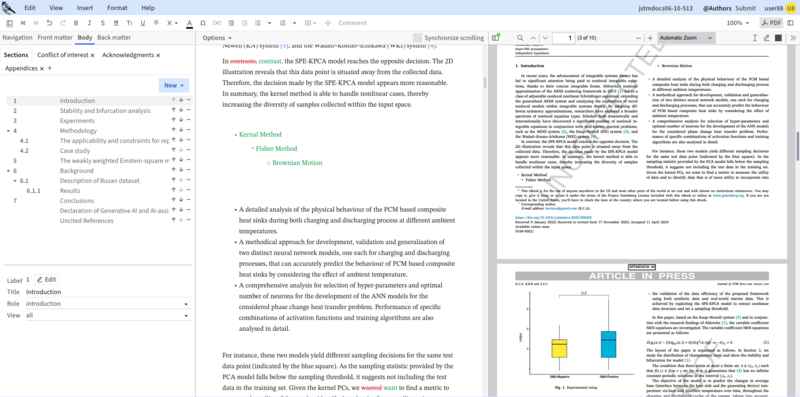
Task: Collapse the Background section tree node
Action: point(8,170)
